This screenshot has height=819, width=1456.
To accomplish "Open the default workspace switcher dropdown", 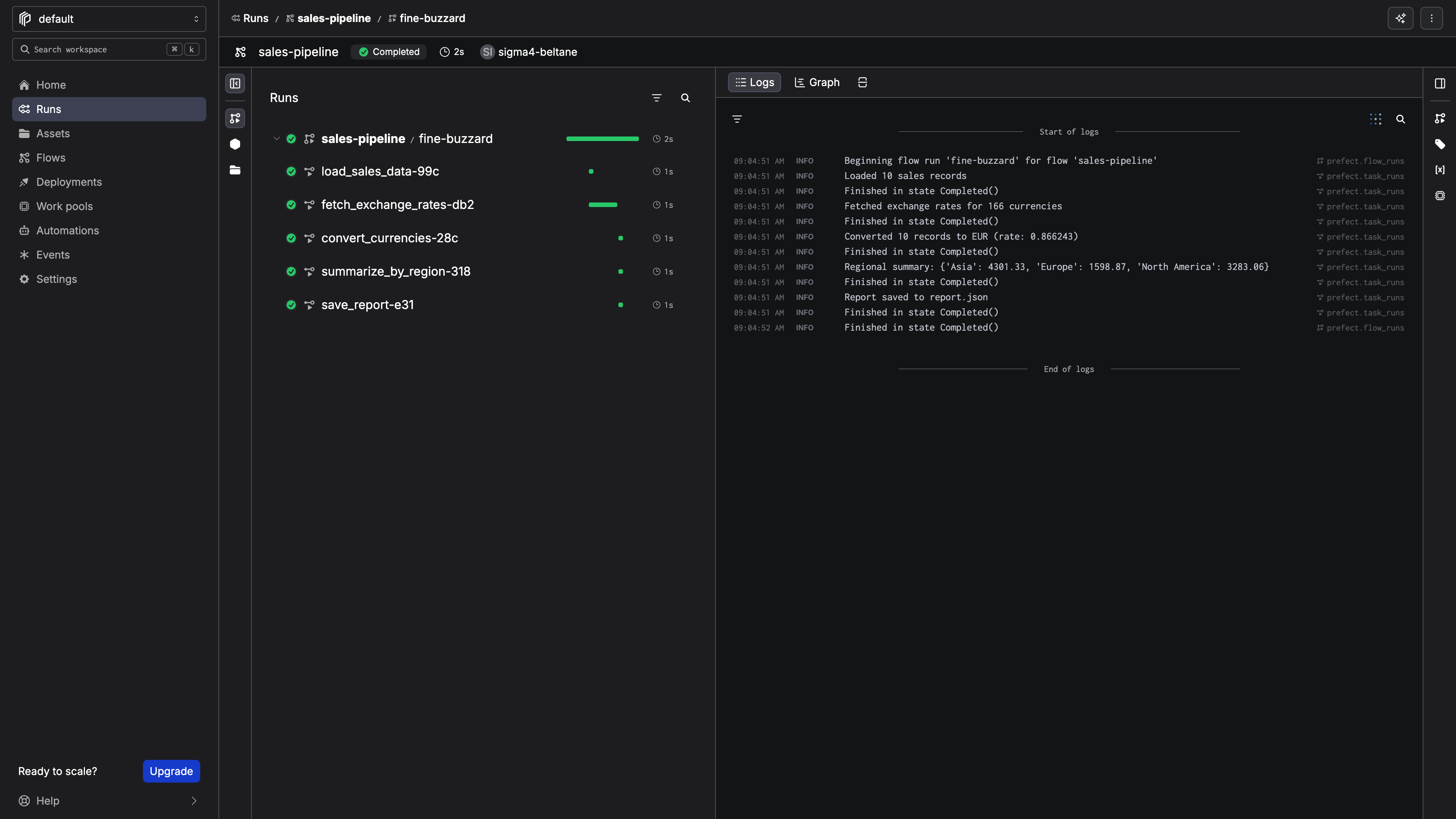I will (108, 19).
